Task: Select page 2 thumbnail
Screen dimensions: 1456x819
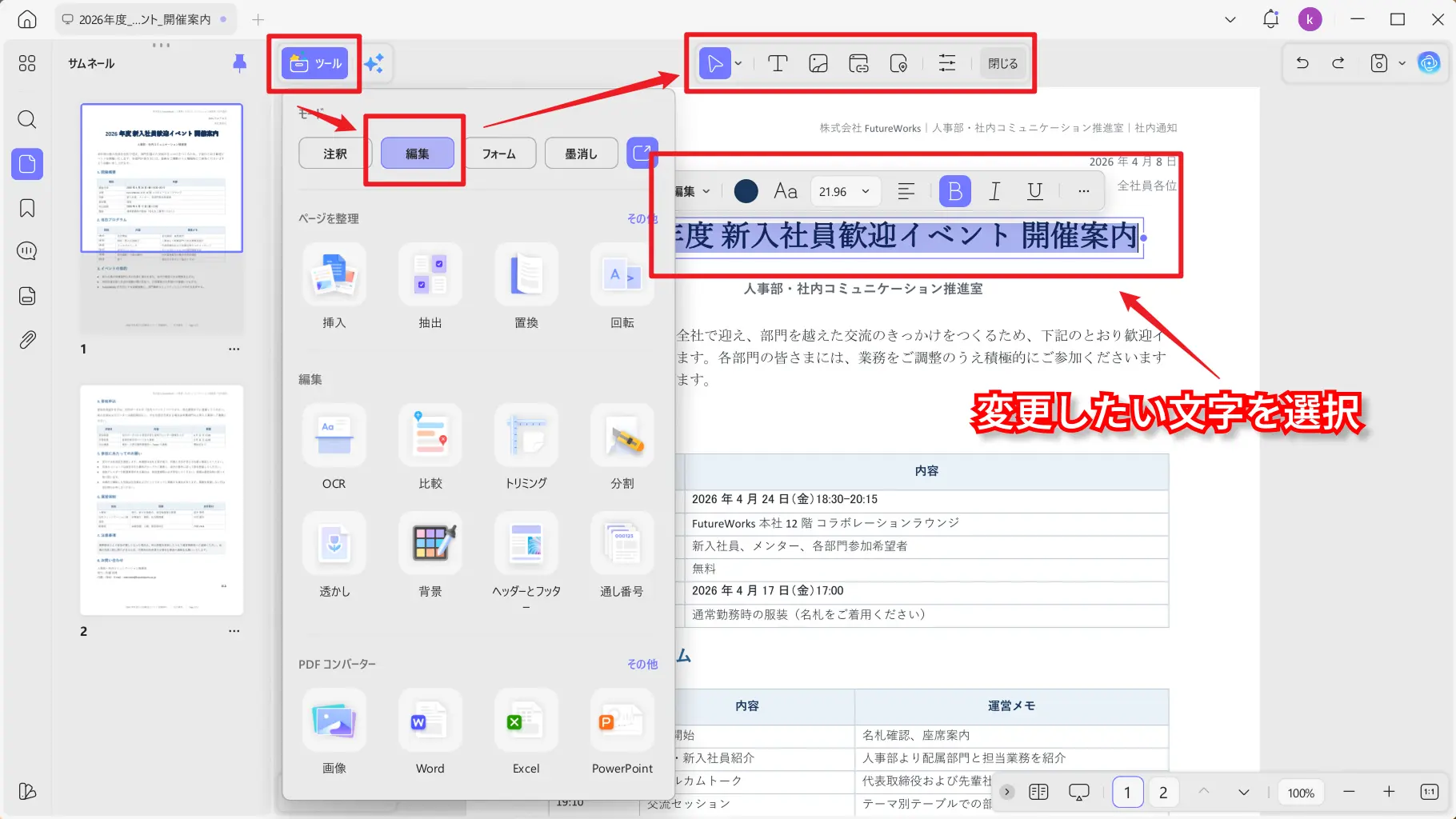Action: click(162, 500)
